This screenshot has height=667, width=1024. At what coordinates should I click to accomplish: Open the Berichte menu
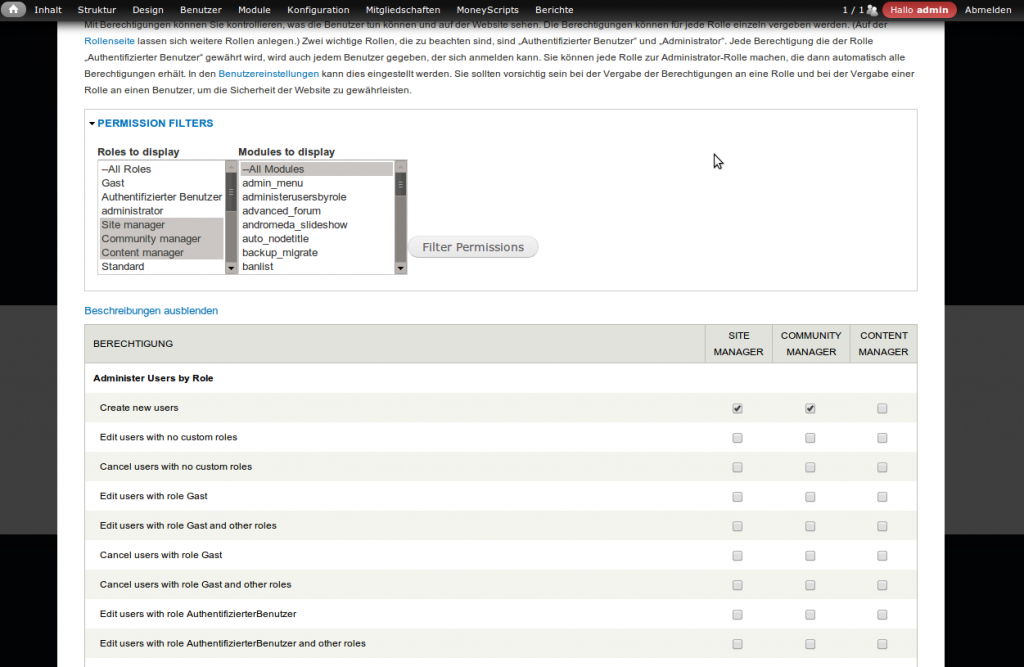point(554,10)
